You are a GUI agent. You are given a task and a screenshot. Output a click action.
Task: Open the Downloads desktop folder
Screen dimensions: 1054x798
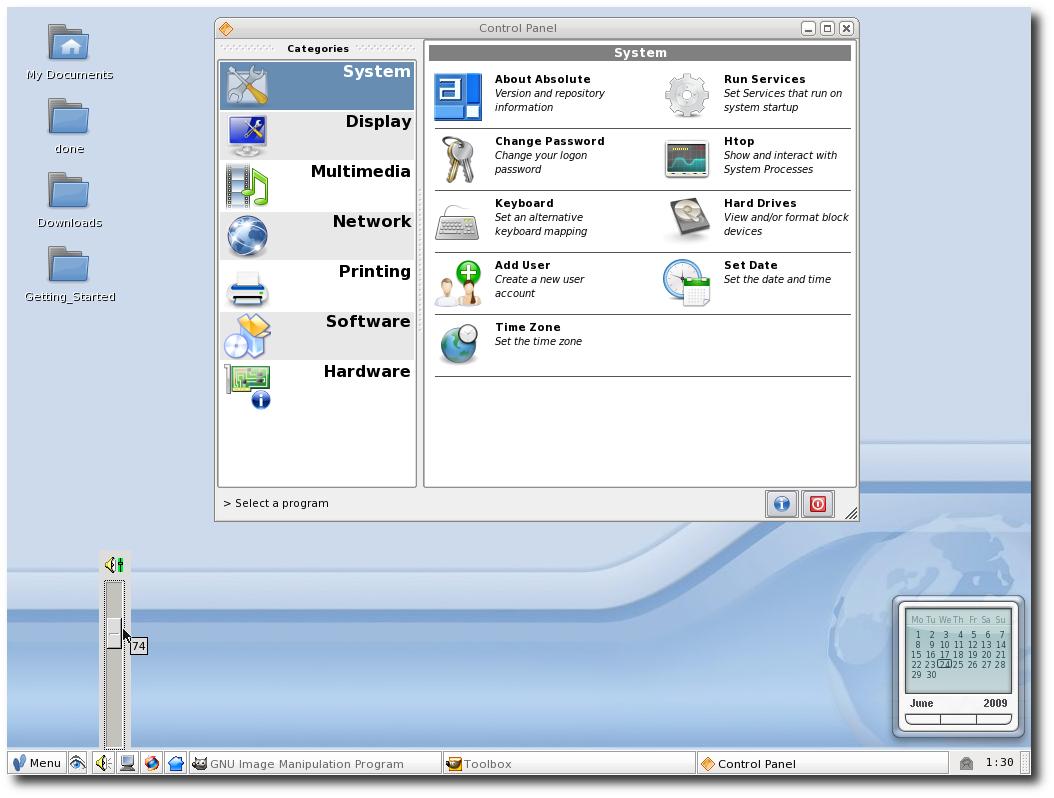[x=69, y=200]
